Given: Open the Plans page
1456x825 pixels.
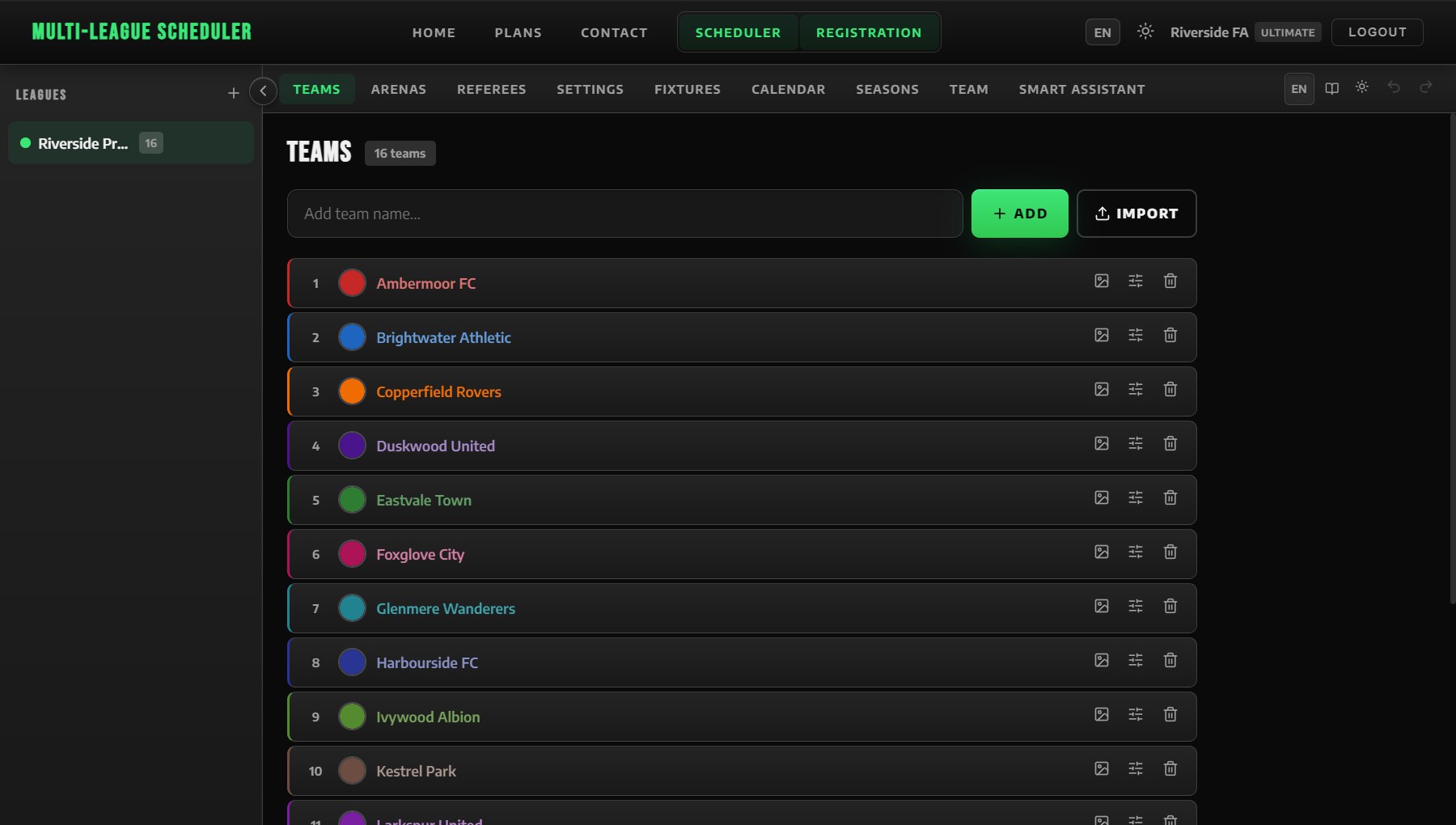Looking at the screenshot, I should pyautogui.click(x=518, y=32).
